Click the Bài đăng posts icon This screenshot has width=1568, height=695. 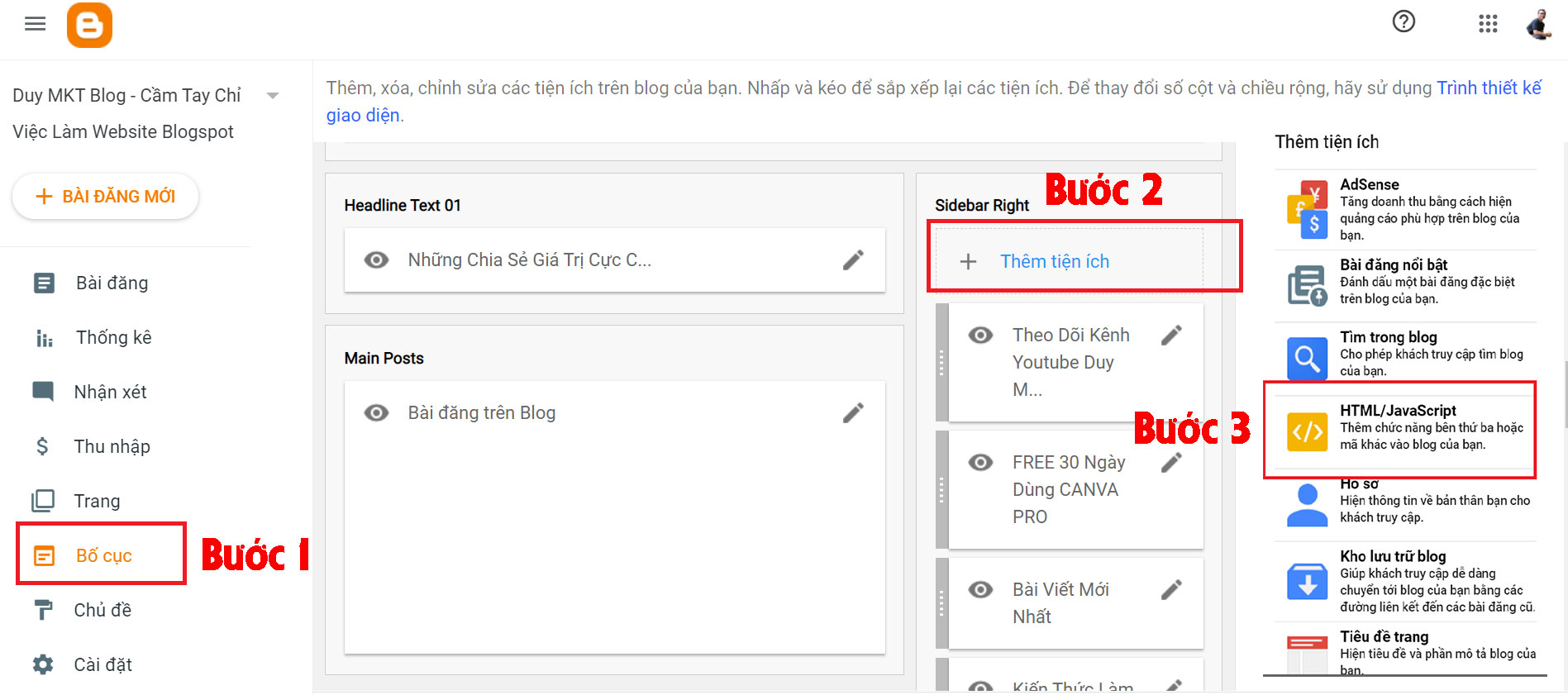coord(44,283)
